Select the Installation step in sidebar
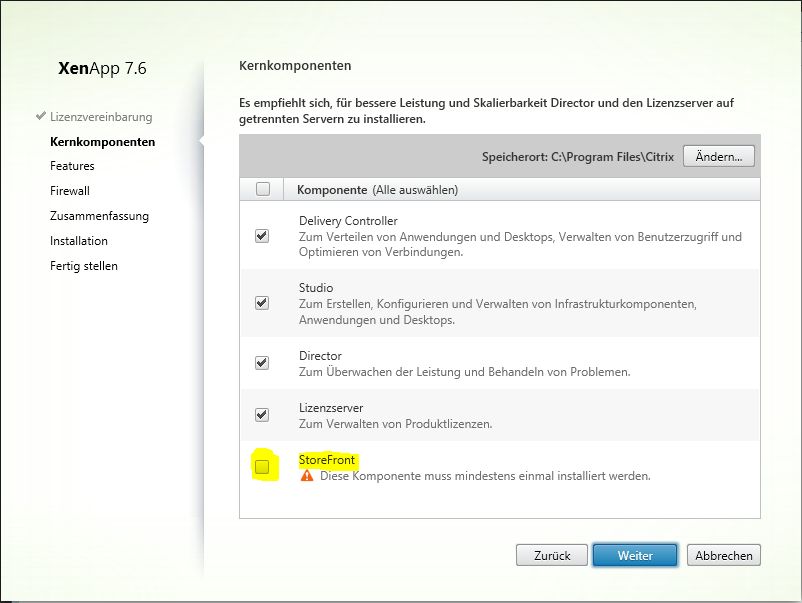The height and width of the screenshot is (603, 802). point(79,241)
